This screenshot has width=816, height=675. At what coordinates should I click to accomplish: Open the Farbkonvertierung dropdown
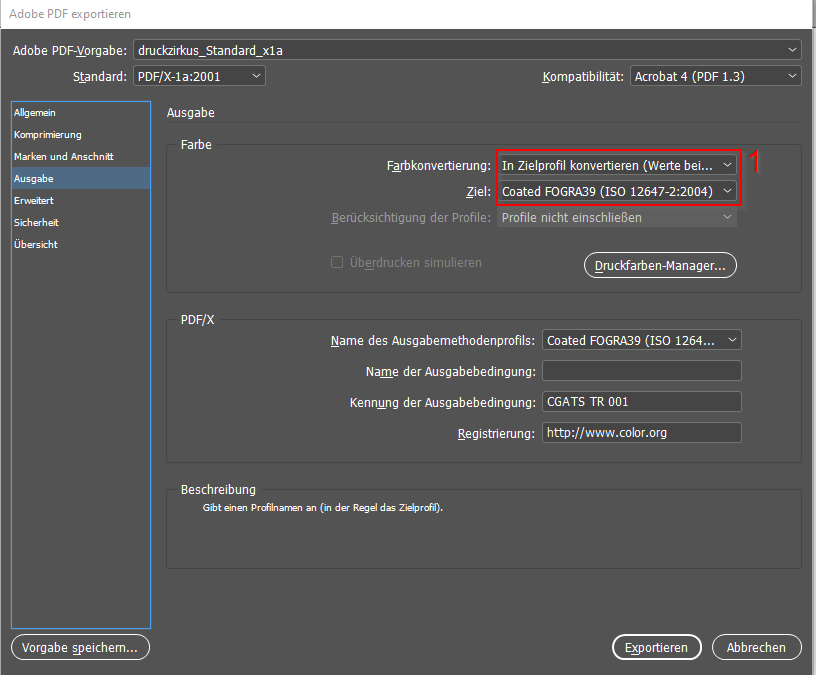tap(617, 165)
